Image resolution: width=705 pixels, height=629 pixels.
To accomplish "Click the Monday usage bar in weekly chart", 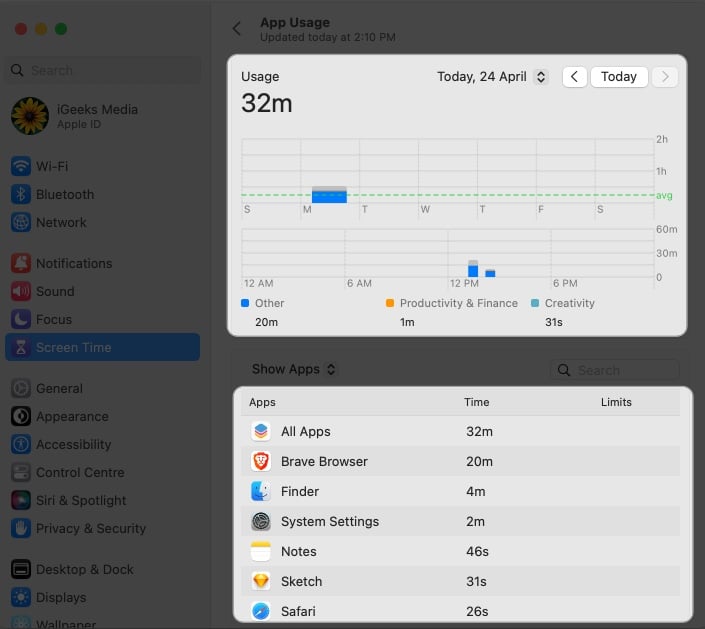I will pyautogui.click(x=329, y=195).
